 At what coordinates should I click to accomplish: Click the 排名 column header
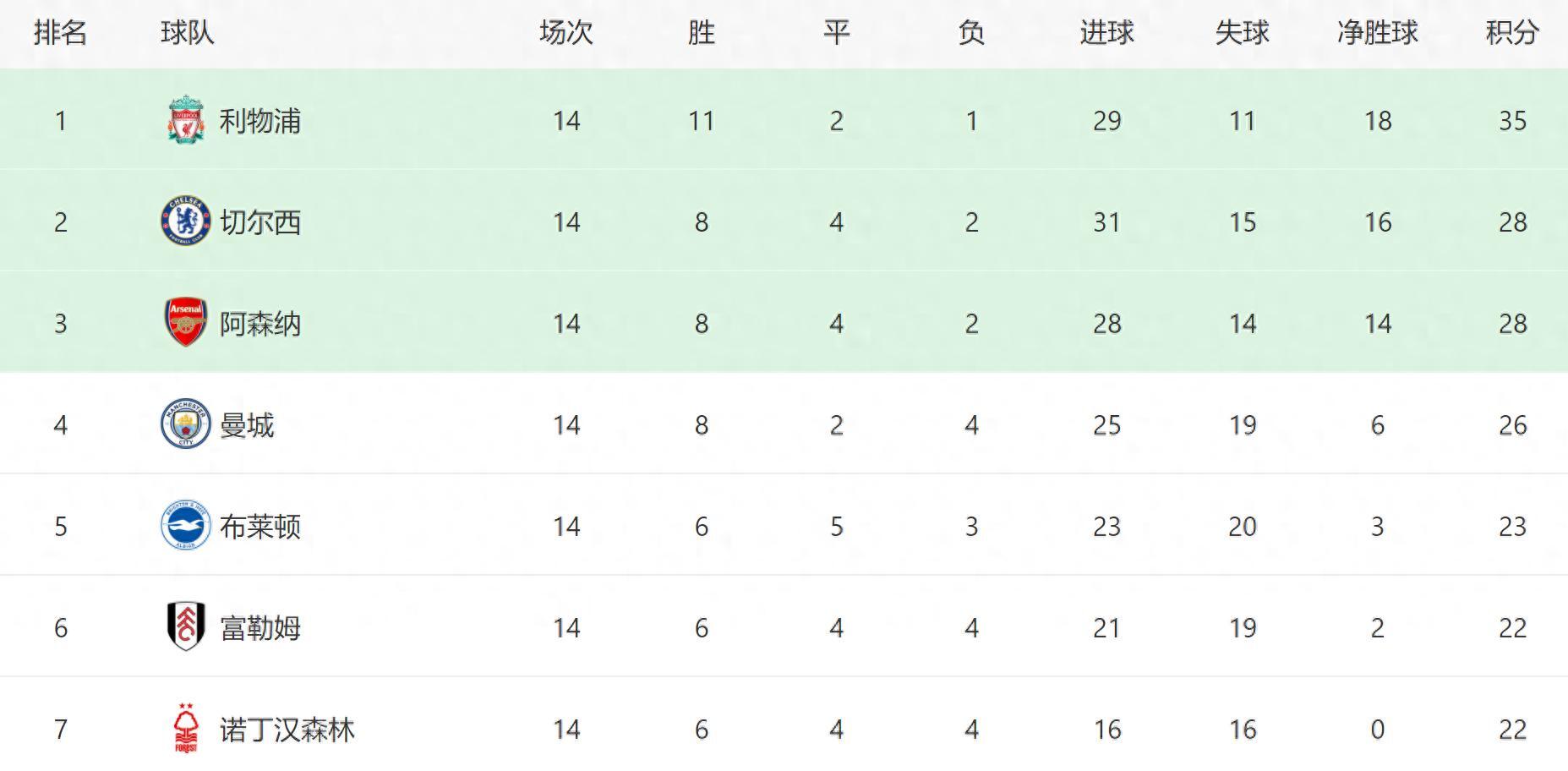tap(60, 33)
